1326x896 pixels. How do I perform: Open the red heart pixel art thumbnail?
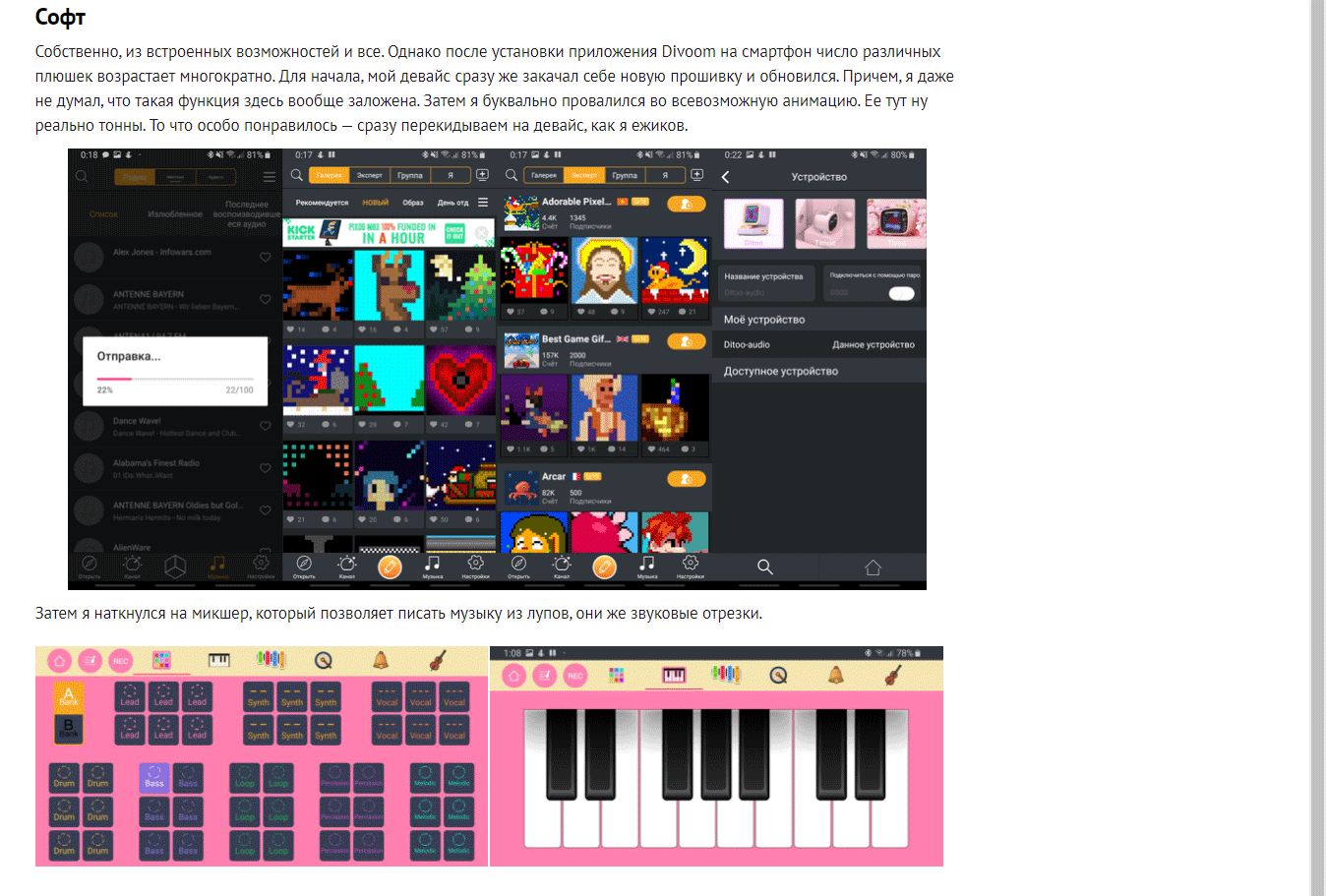(460, 379)
